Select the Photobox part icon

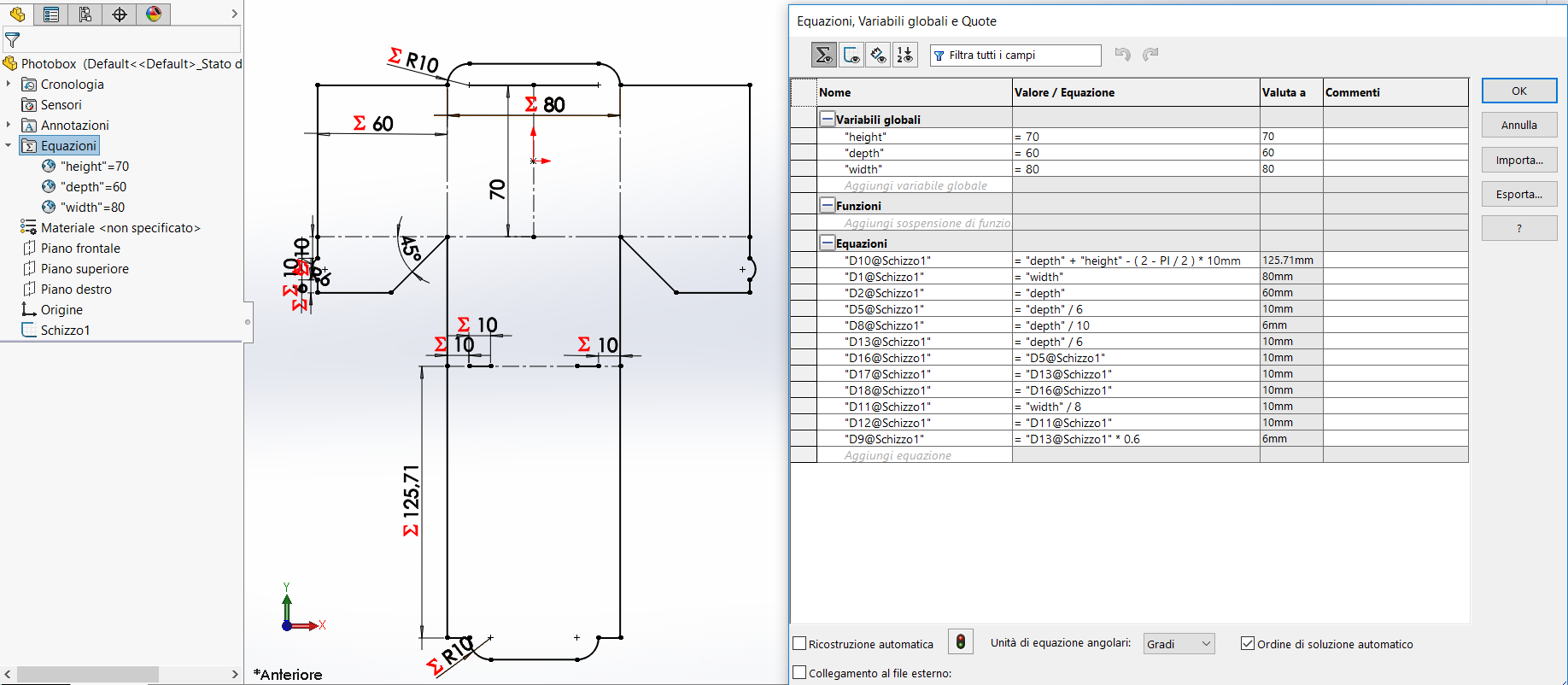(x=10, y=63)
